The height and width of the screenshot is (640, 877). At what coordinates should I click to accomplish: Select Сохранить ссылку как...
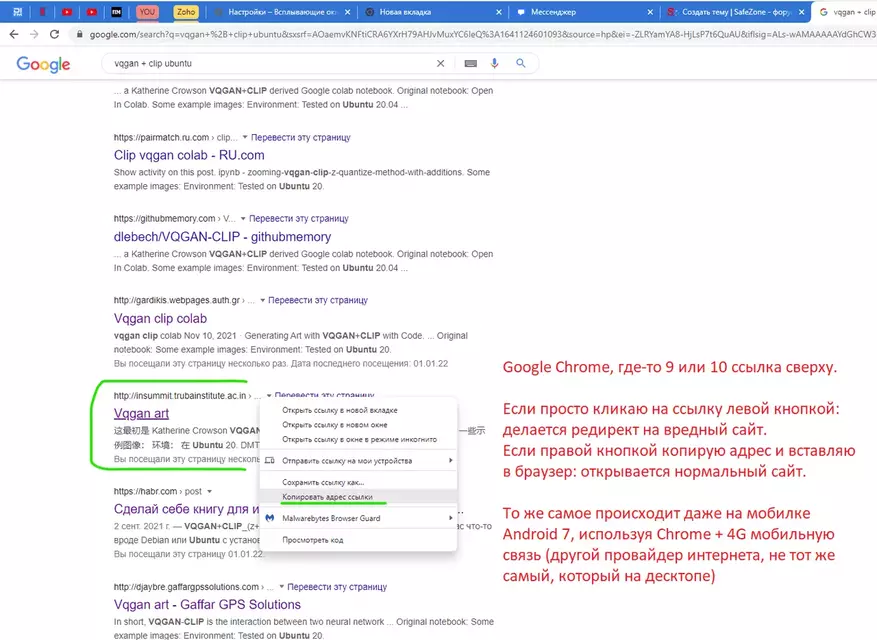(358, 482)
